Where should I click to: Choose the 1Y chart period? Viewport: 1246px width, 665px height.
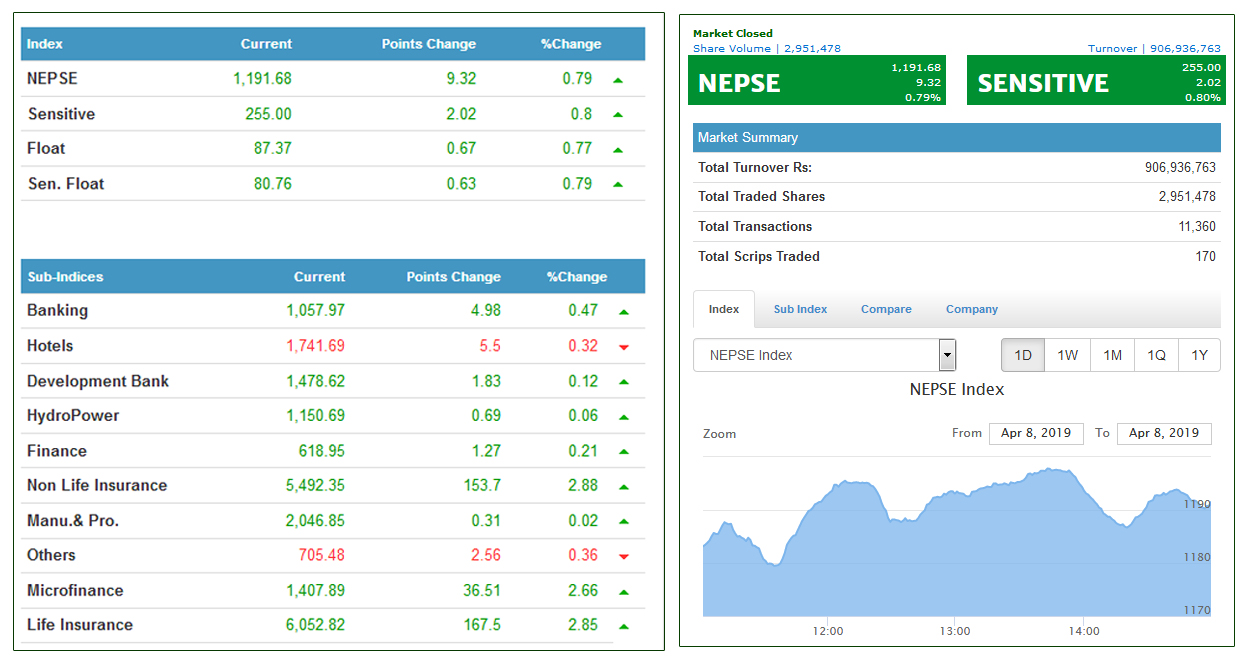pyautogui.click(x=1199, y=355)
